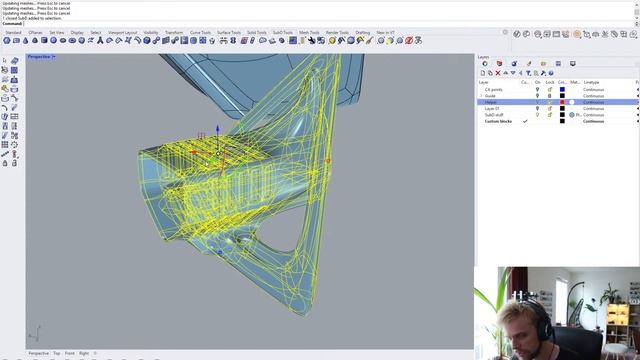
Task: Click the diagonal line tool in left sidebar
Action: pyautogui.click(x=5, y=154)
